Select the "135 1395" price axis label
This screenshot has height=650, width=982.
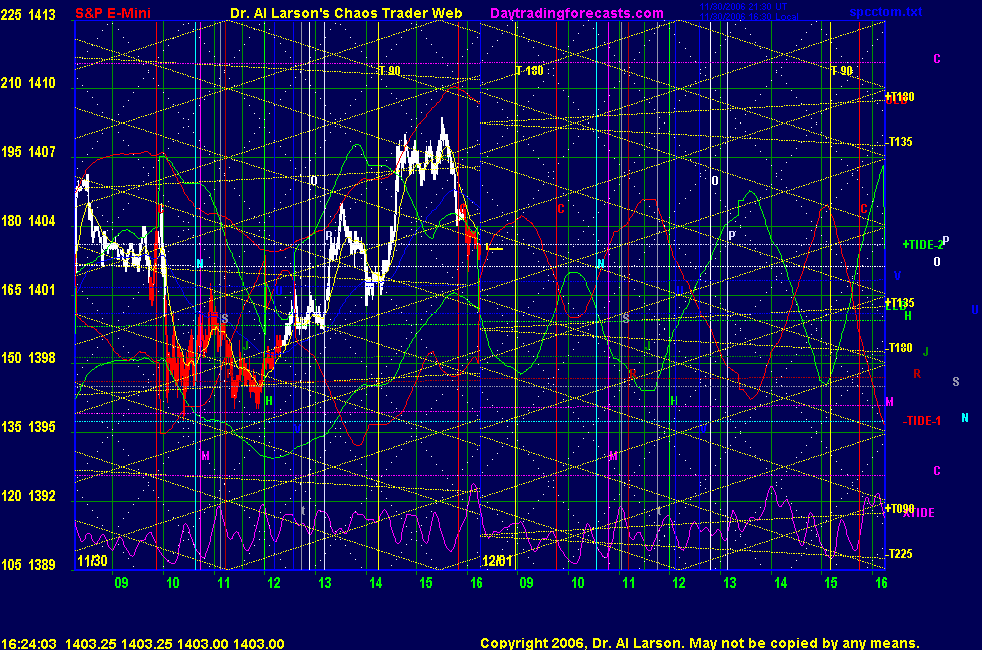coord(28,426)
